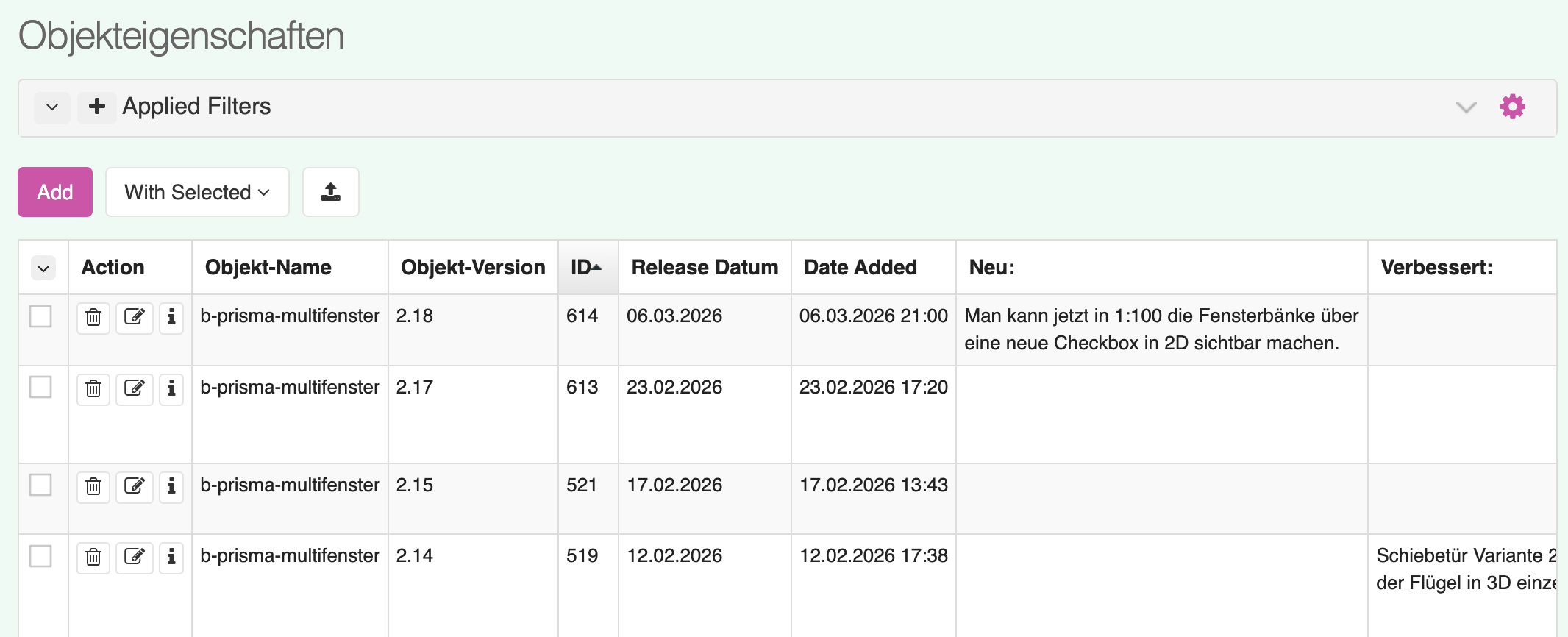This screenshot has height=637, width=1568.
Task: Edit the ID 614 record
Action: click(135, 318)
